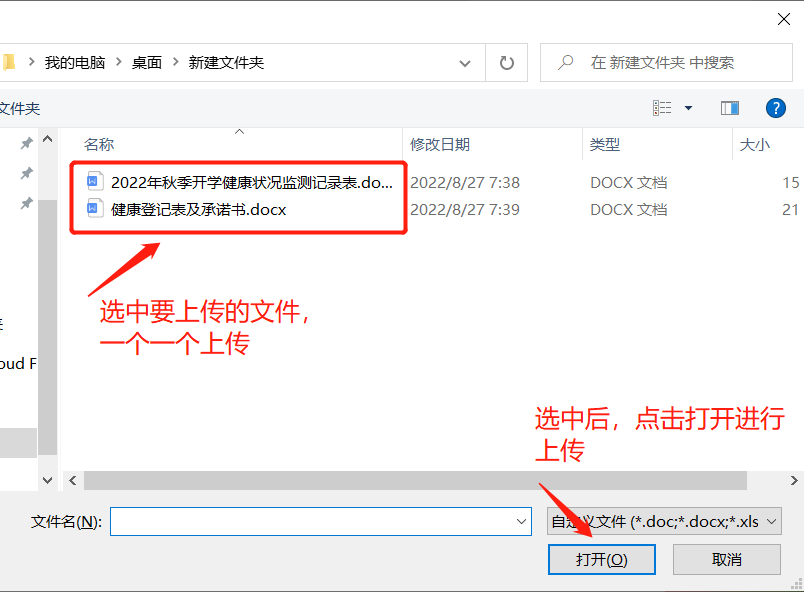The width and height of the screenshot is (804, 592).
Task: Go to 桌面 in the breadcrumb
Action: click(x=147, y=63)
